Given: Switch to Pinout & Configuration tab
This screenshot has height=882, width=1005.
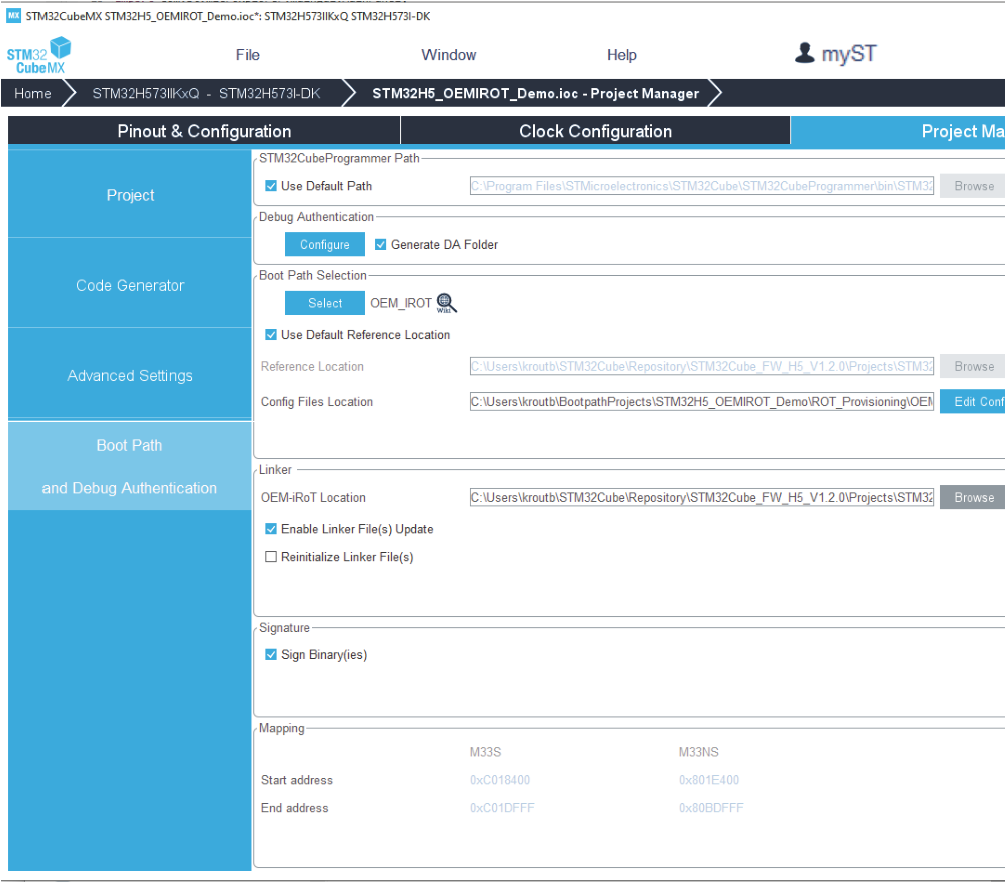Looking at the screenshot, I should coord(204,131).
